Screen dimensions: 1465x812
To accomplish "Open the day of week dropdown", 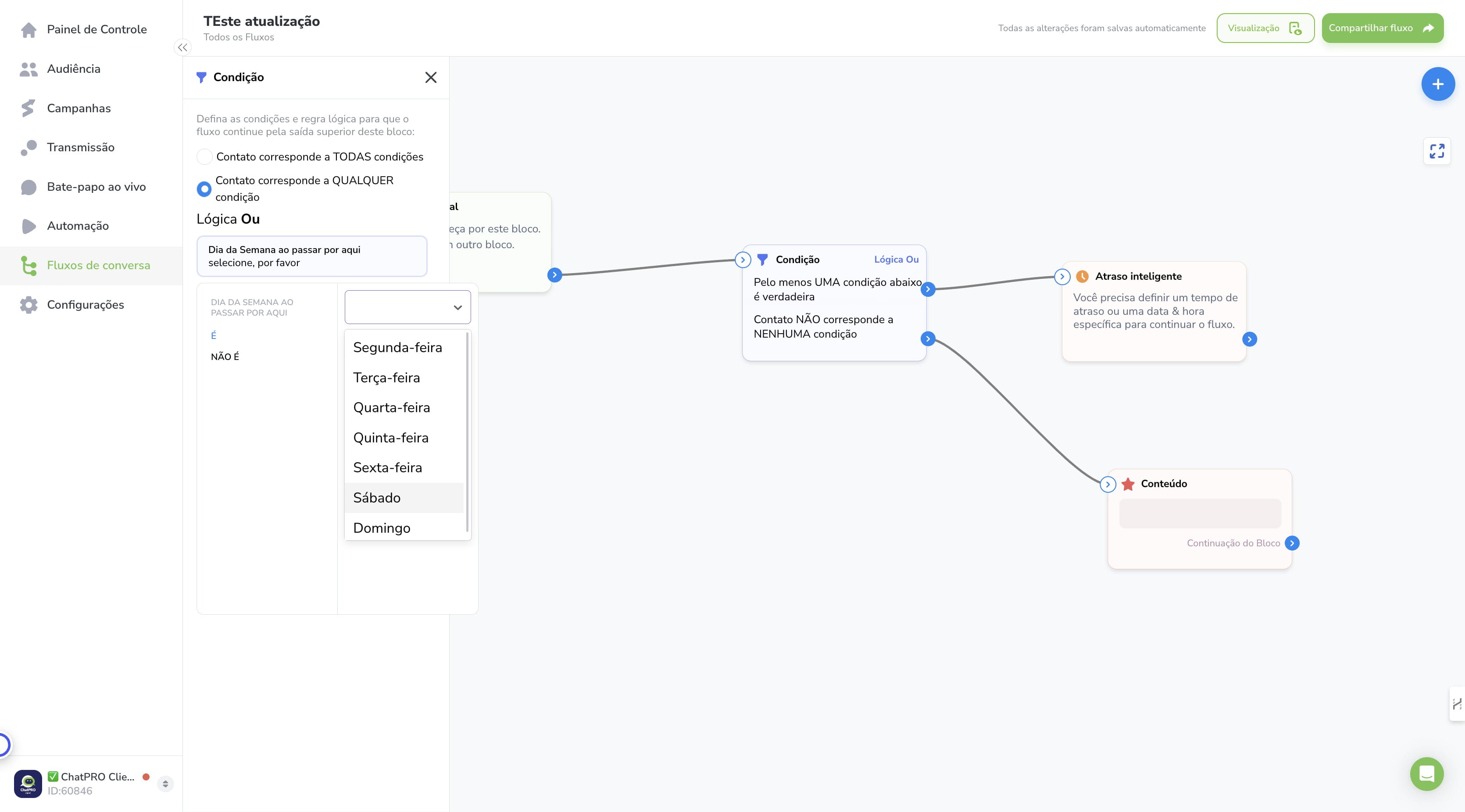I will pyautogui.click(x=408, y=307).
